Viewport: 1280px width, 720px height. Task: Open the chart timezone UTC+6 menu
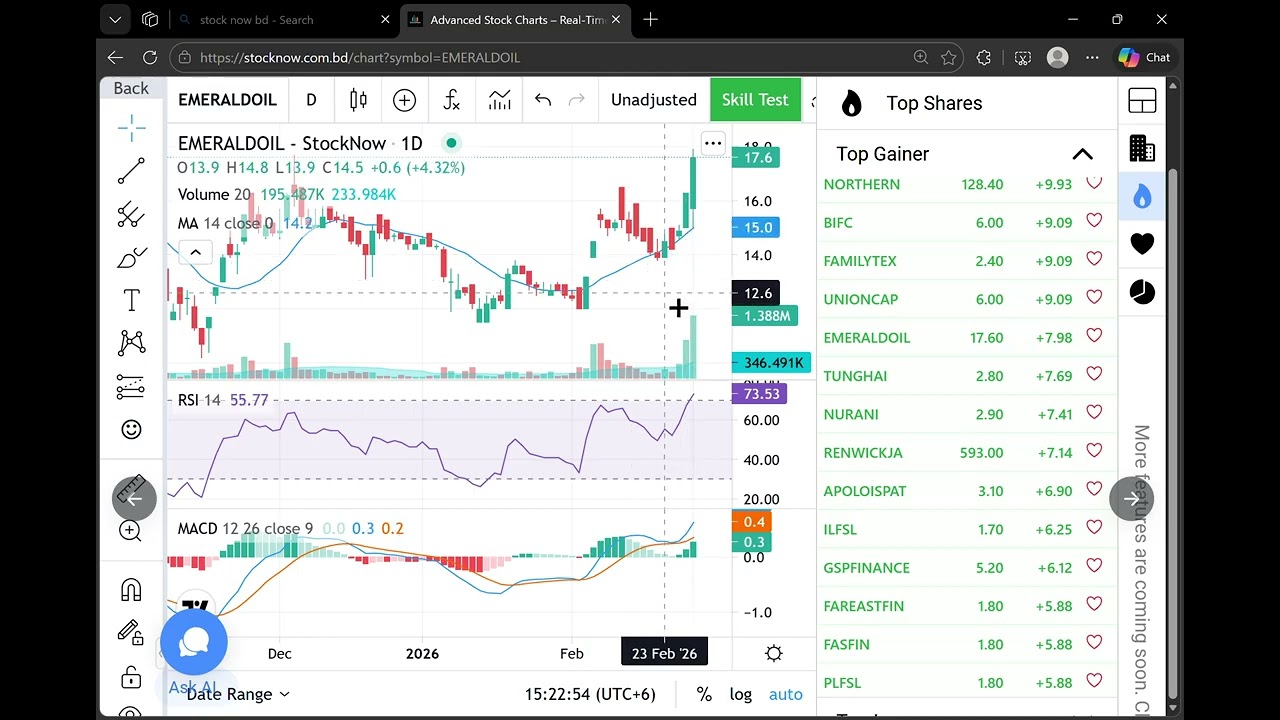(590, 694)
